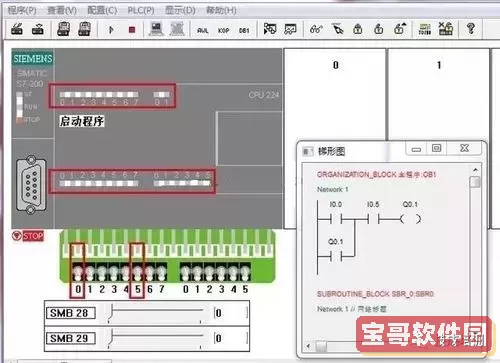This screenshot has width=500, height=363.
Task: Click the SMB 29 value field
Action: coord(231,338)
